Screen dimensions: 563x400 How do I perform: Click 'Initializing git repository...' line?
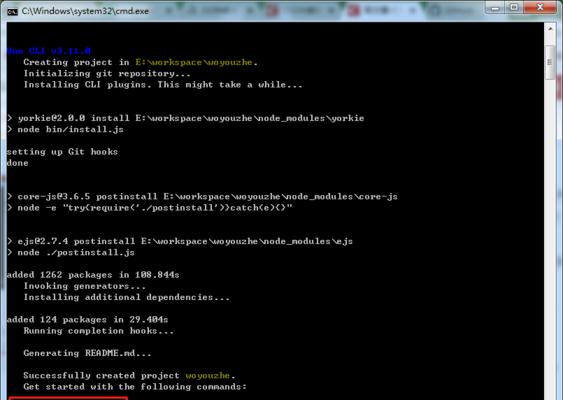click(107, 74)
